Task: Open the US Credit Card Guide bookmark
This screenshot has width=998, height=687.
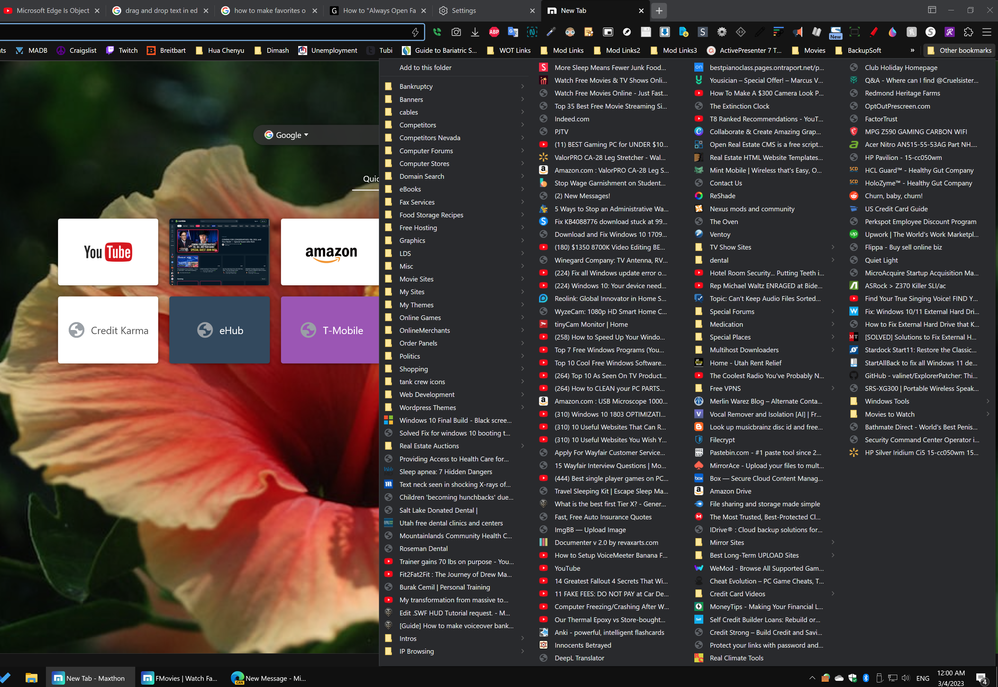Action: click(x=896, y=209)
